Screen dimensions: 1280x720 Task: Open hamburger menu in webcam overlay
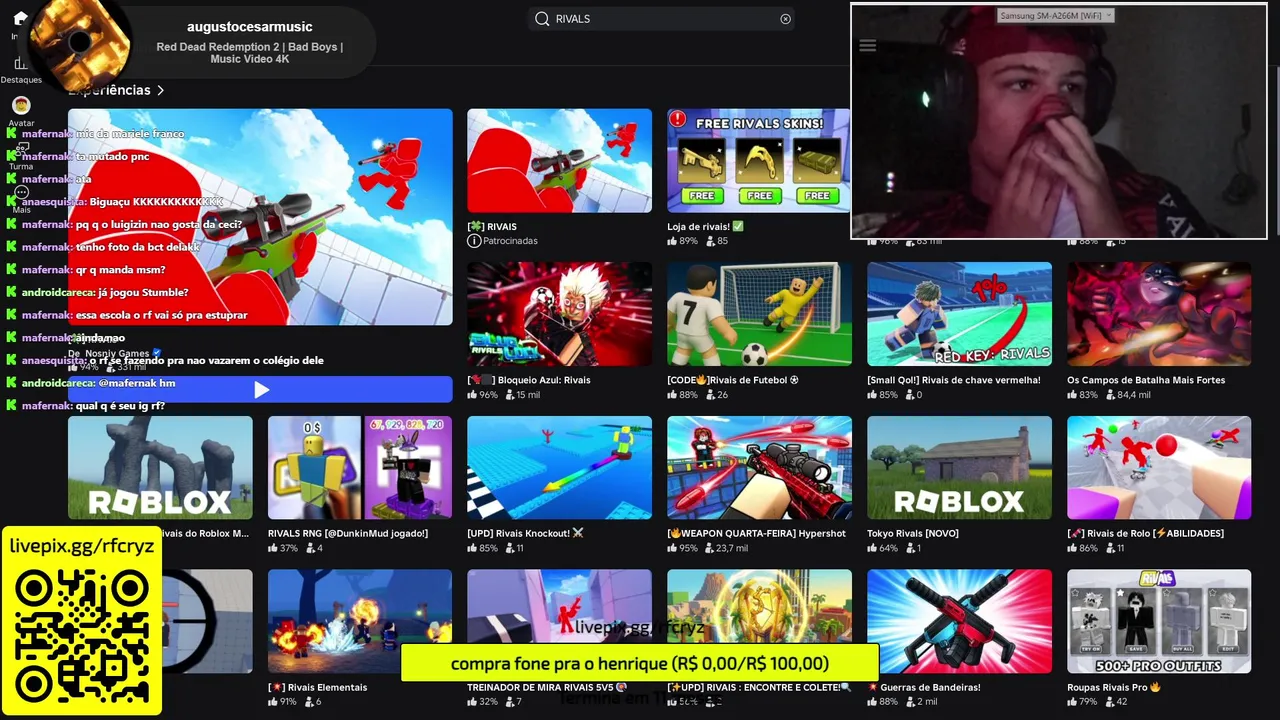click(x=867, y=46)
